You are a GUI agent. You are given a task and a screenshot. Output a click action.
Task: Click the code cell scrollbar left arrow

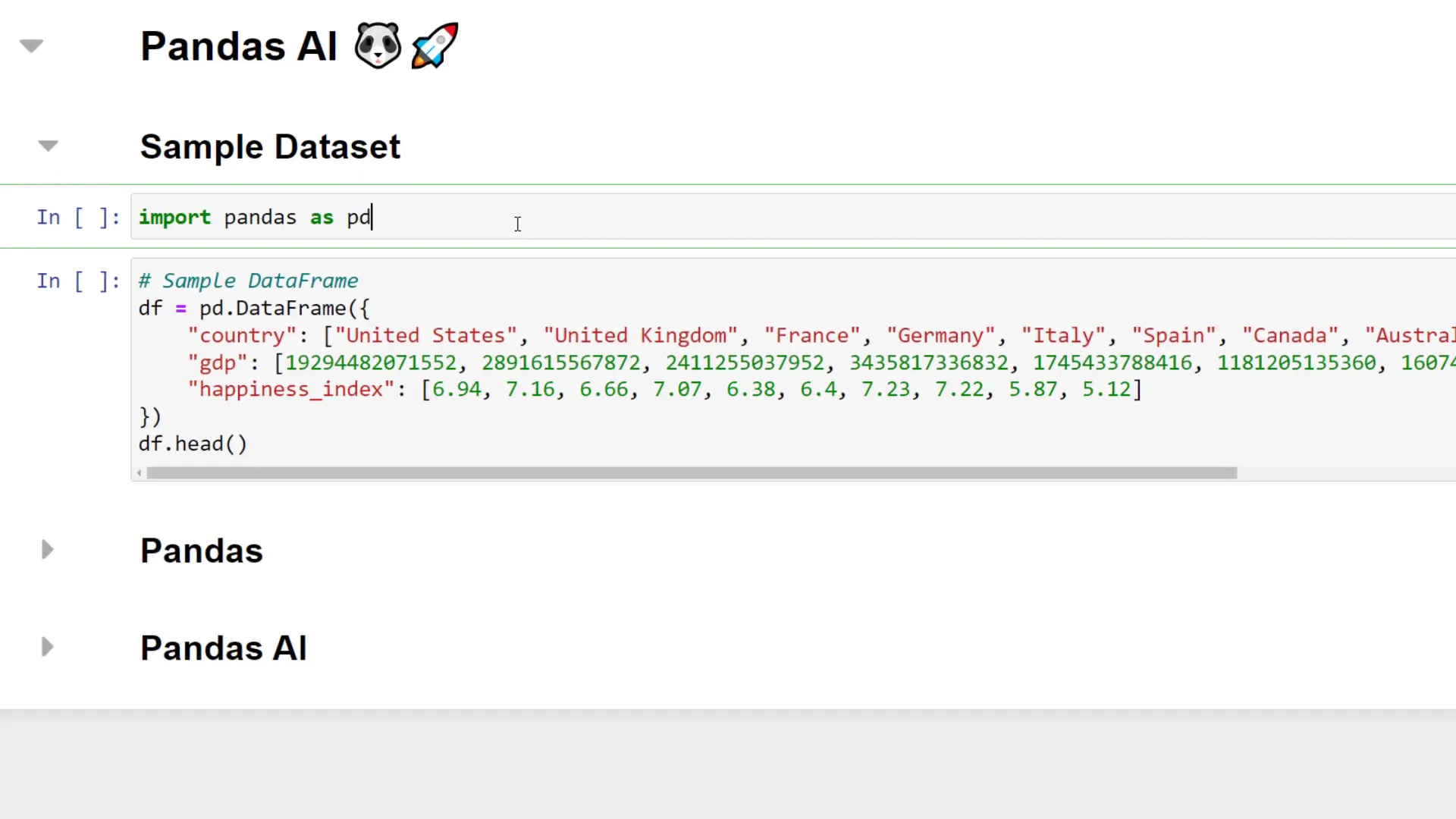[140, 473]
